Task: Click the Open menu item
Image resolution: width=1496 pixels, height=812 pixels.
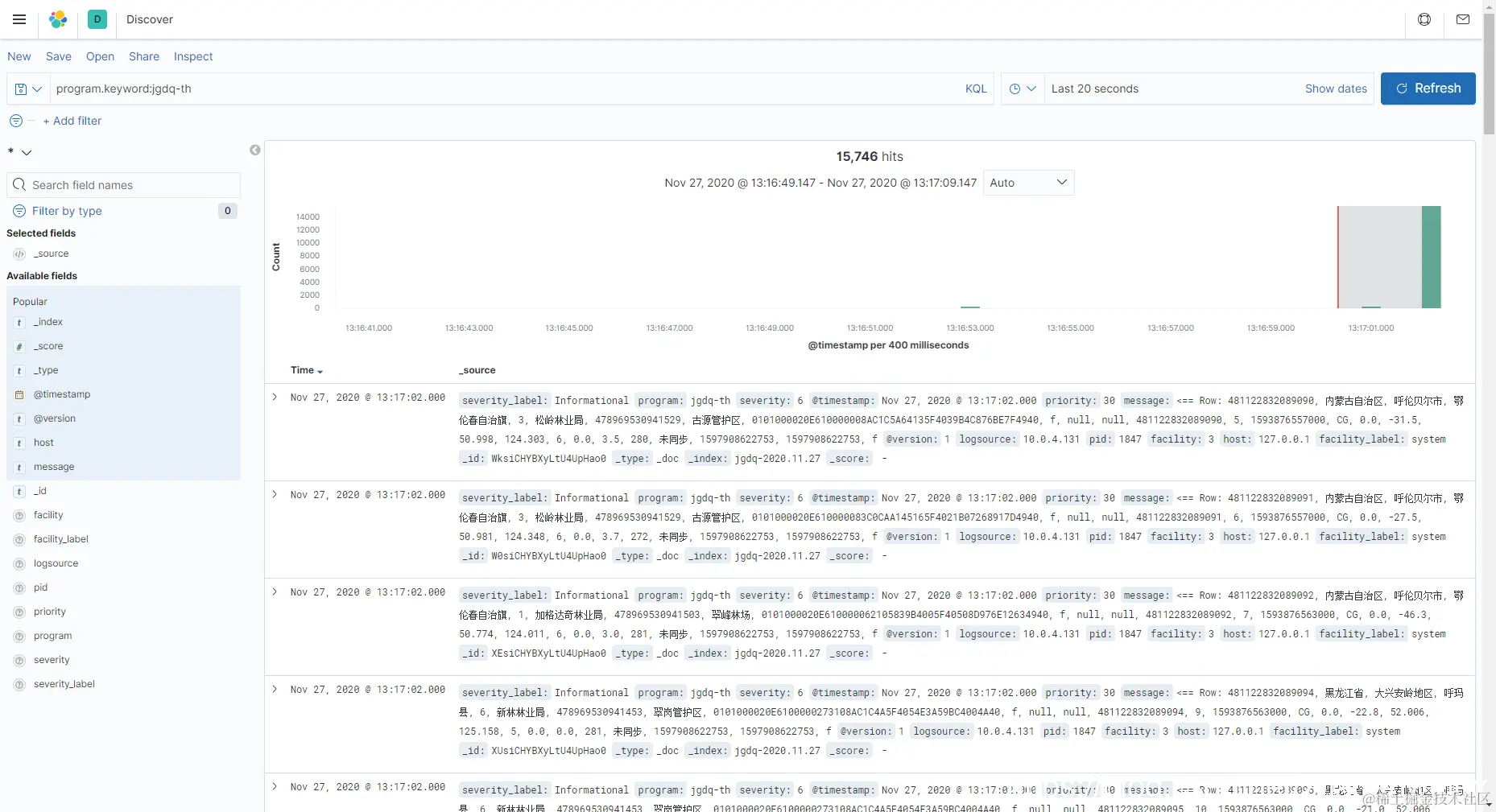Action: pos(100,56)
